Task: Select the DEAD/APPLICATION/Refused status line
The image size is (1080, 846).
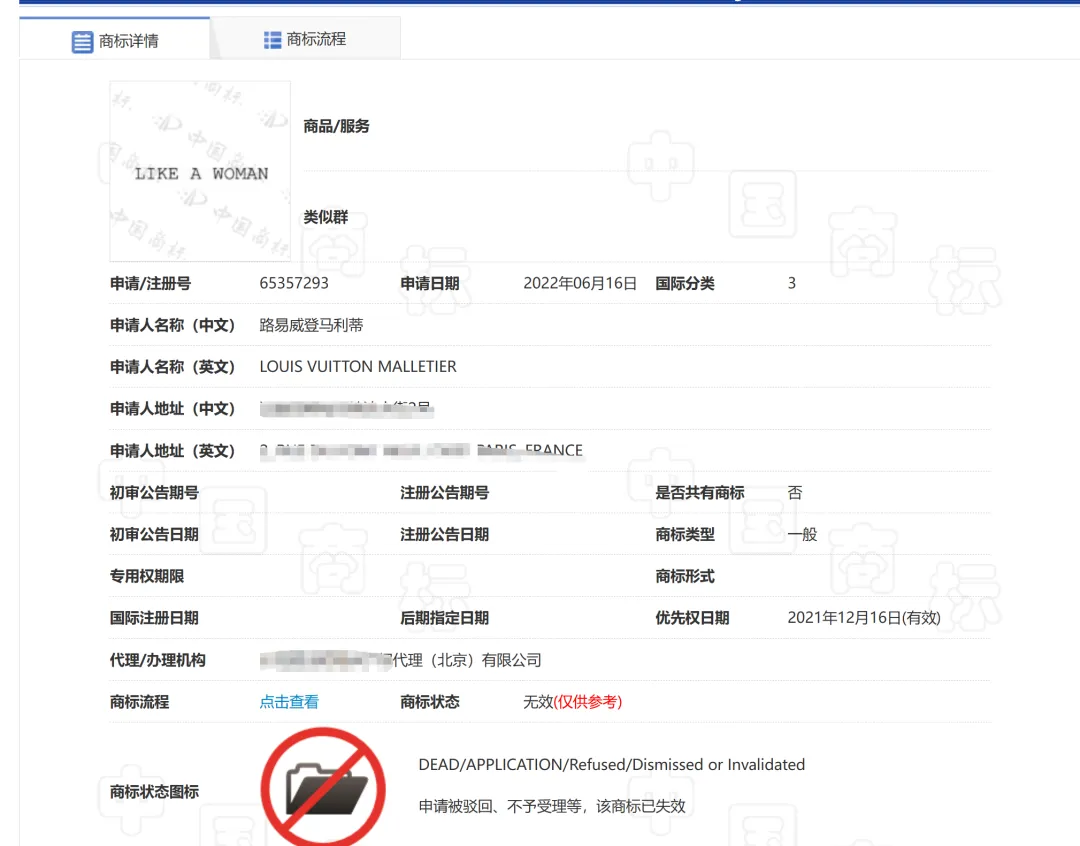Action: point(612,765)
